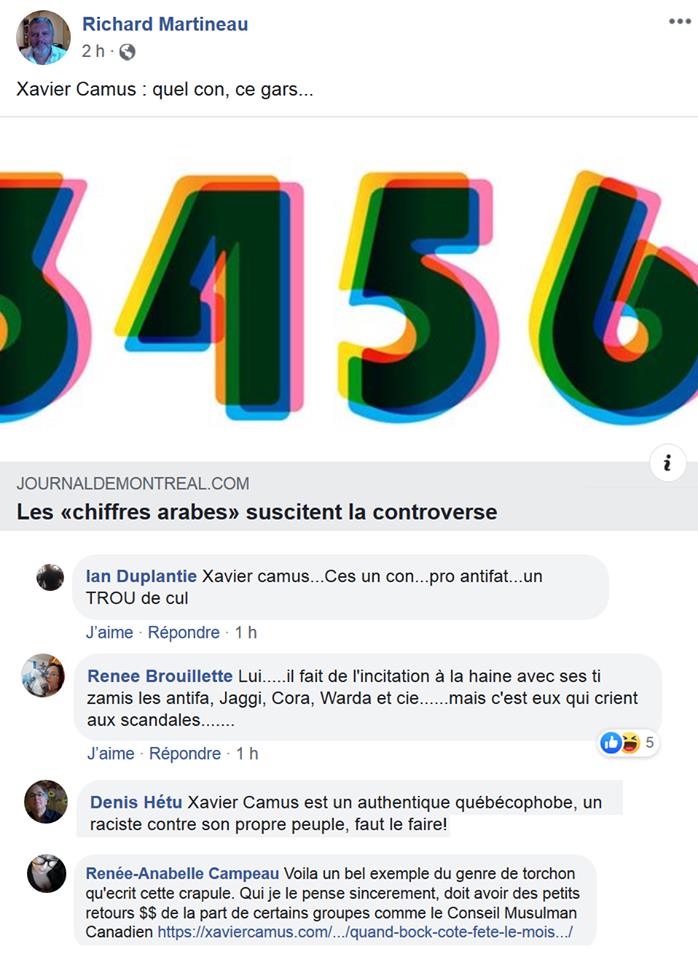Reply to Ian Duplantie's comment
This screenshot has height=960, width=698.
click(184, 632)
